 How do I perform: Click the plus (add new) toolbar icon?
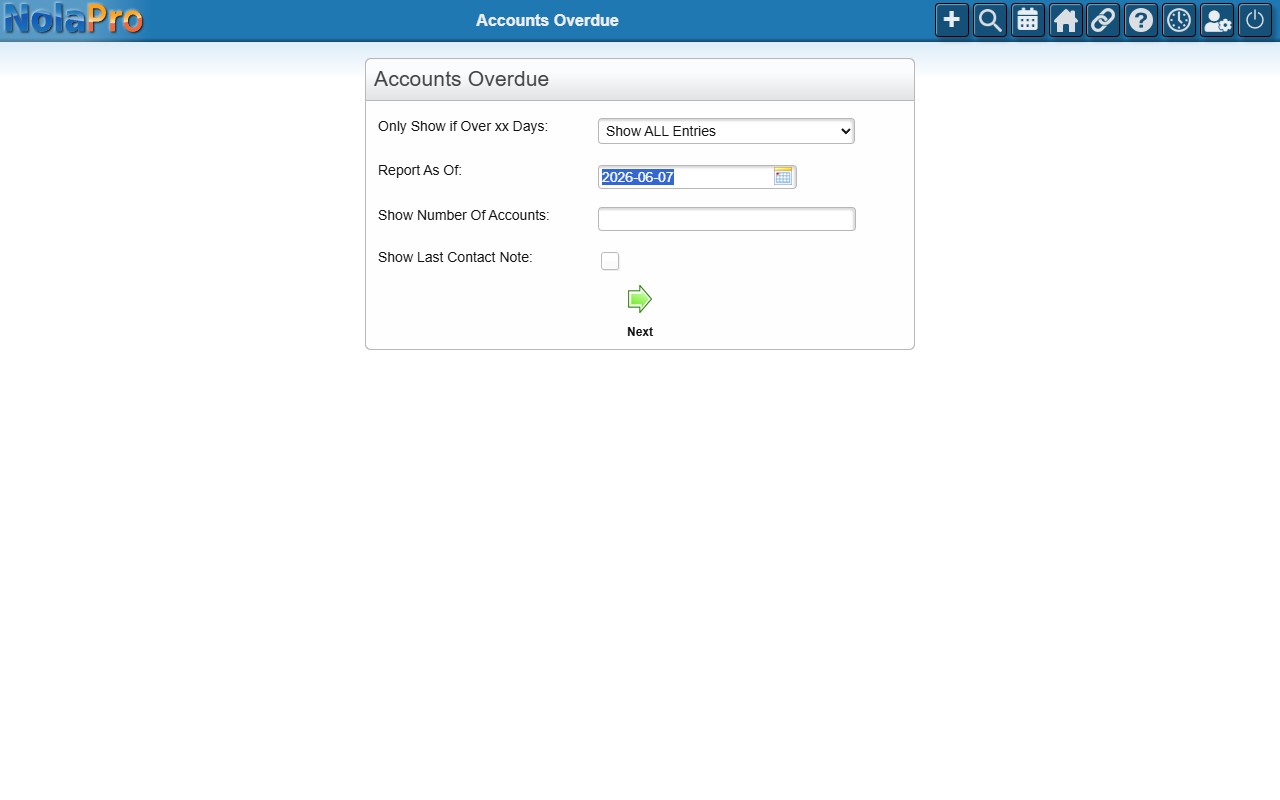(x=952, y=20)
